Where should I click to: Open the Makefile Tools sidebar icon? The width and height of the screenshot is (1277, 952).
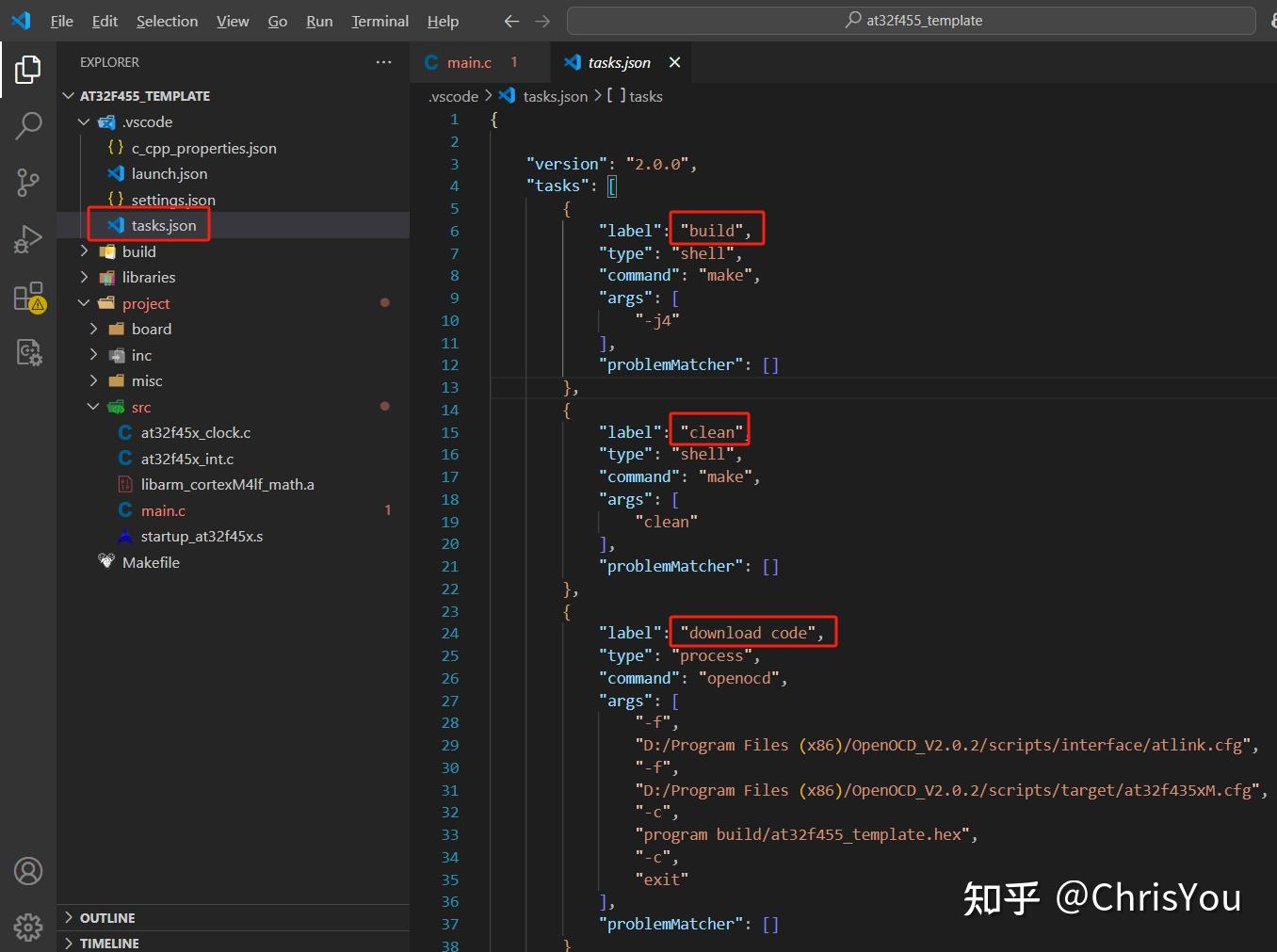[x=29, y=352]
